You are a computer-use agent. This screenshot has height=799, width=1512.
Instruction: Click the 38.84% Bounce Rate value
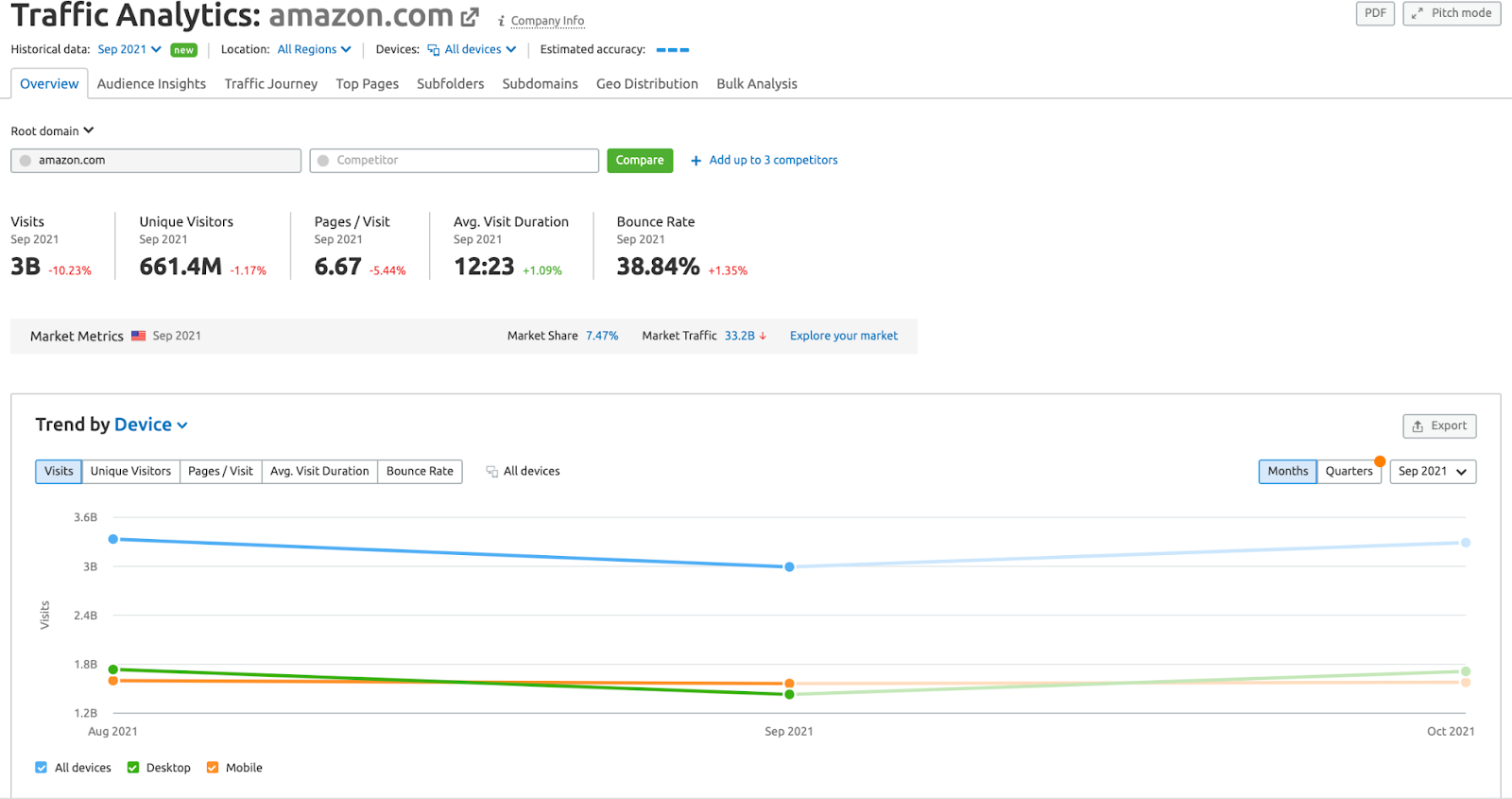(658, 268)
